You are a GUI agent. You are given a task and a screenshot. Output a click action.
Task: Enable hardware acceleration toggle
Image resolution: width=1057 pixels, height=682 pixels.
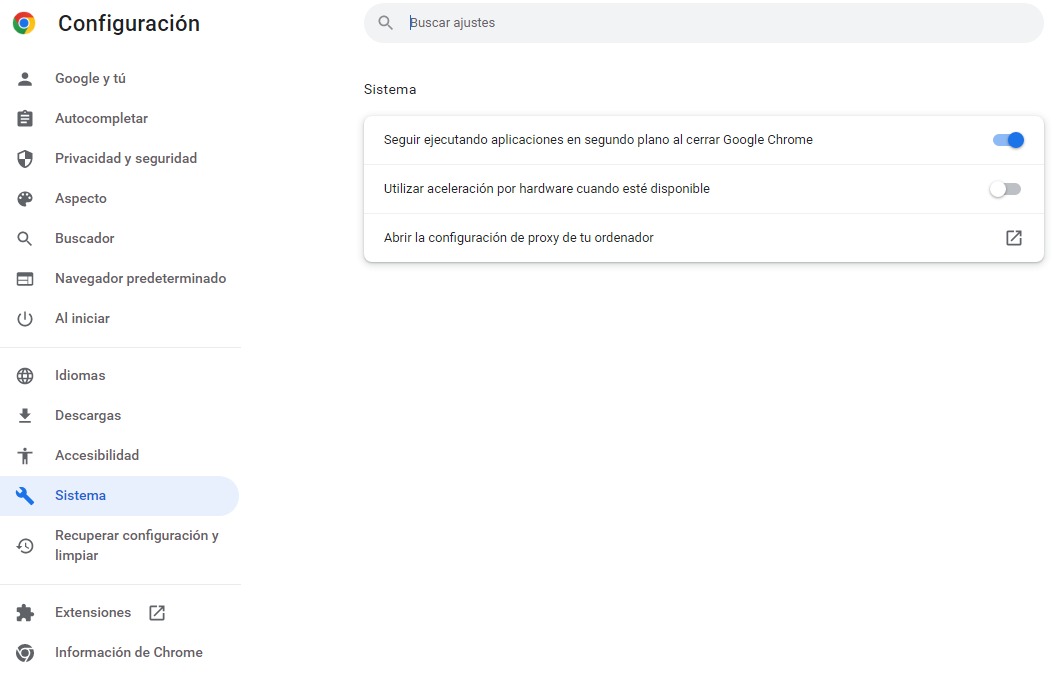pyautogui.click(x=1005, y=189)
